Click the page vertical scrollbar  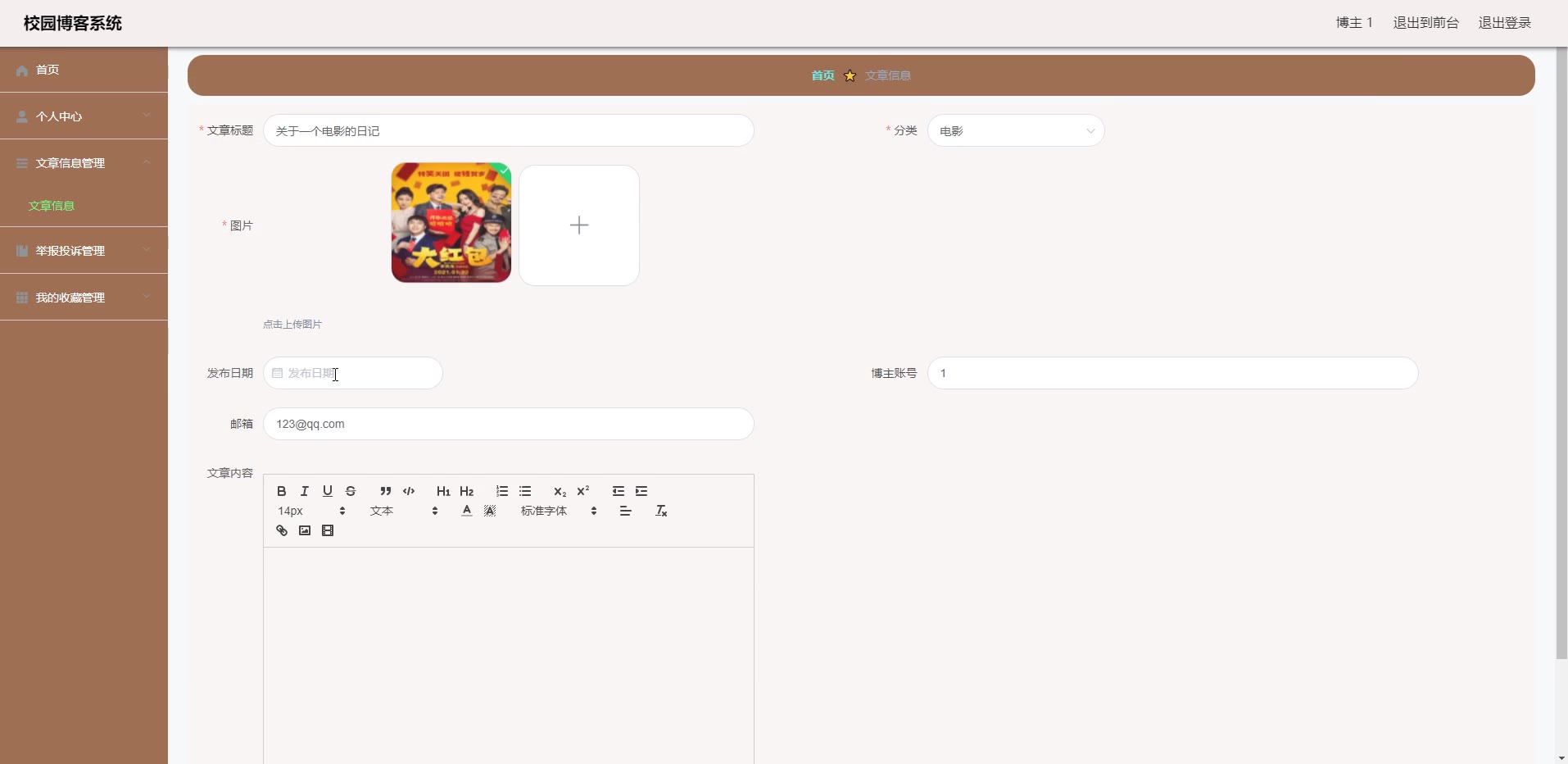(1561, 352)
